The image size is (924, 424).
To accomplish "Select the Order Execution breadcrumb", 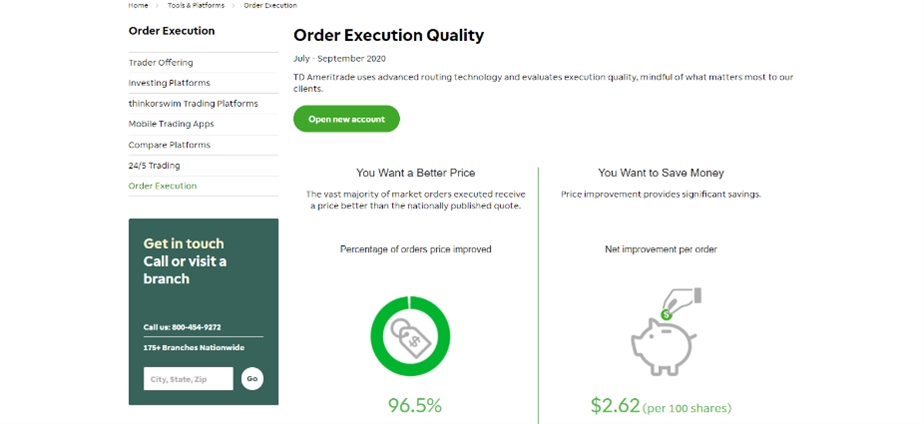I will (269, 5).
